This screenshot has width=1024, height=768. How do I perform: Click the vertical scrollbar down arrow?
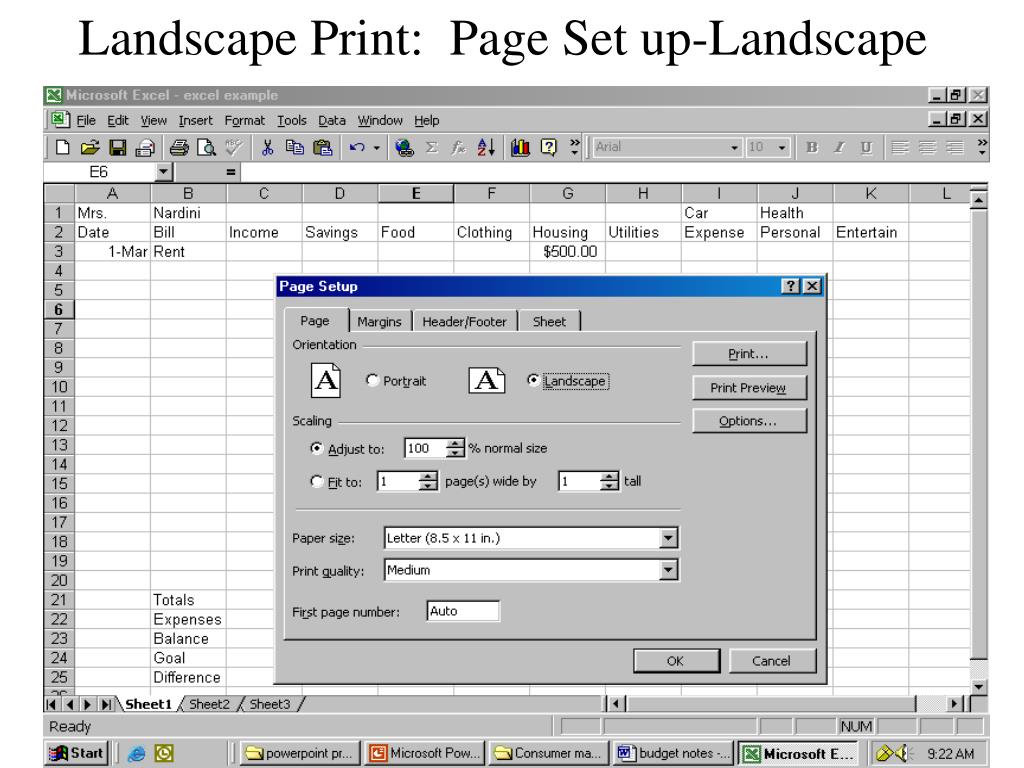coord(978,686)
